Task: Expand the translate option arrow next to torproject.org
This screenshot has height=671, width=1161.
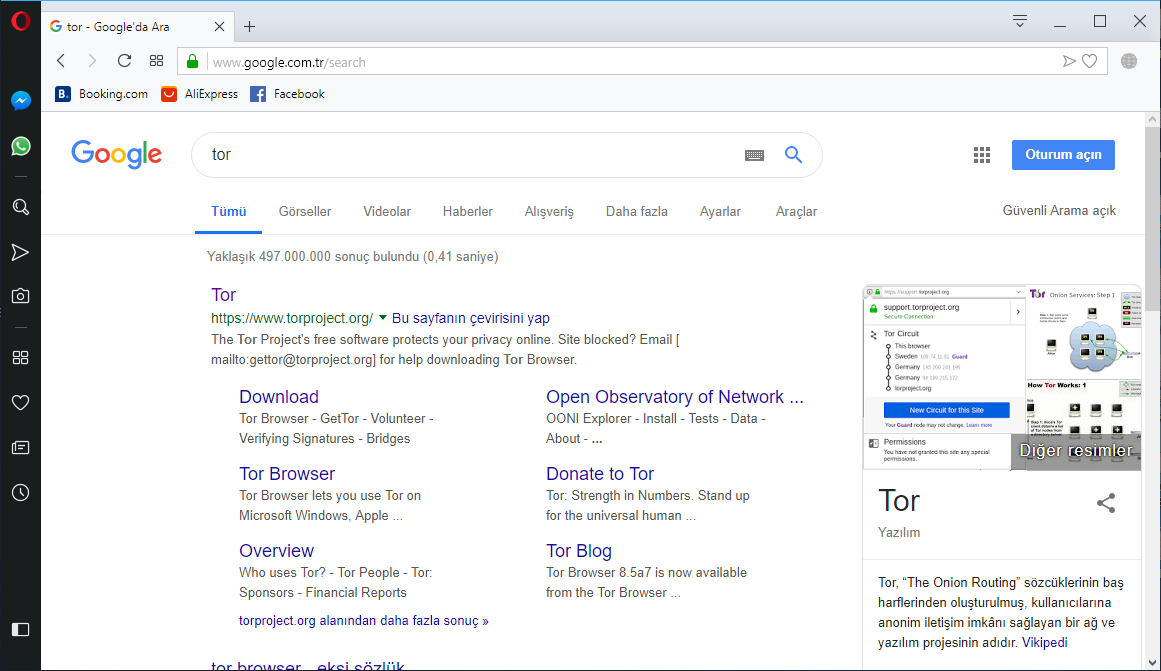Action: point(383,318)
